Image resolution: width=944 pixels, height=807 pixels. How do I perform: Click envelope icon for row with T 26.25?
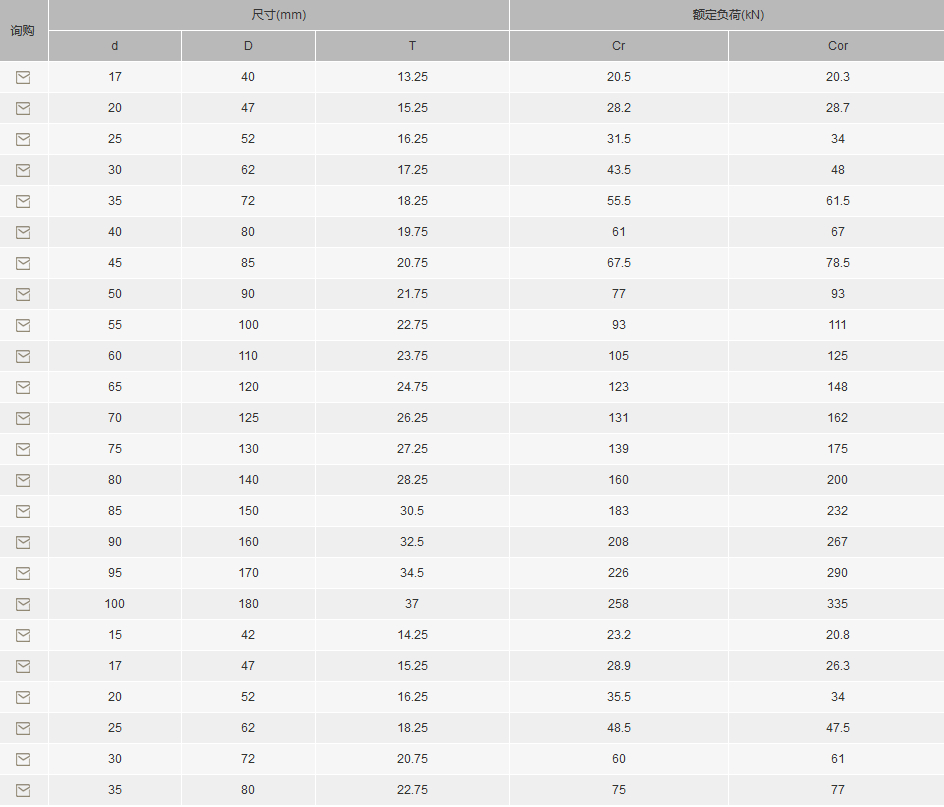23,419
